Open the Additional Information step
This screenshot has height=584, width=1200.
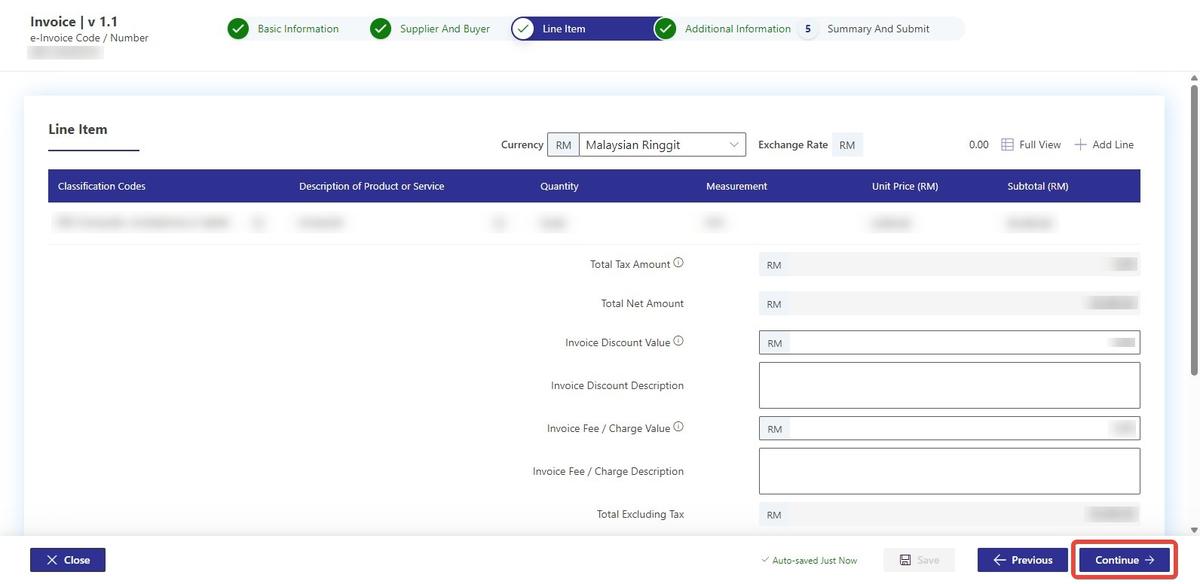738,29
